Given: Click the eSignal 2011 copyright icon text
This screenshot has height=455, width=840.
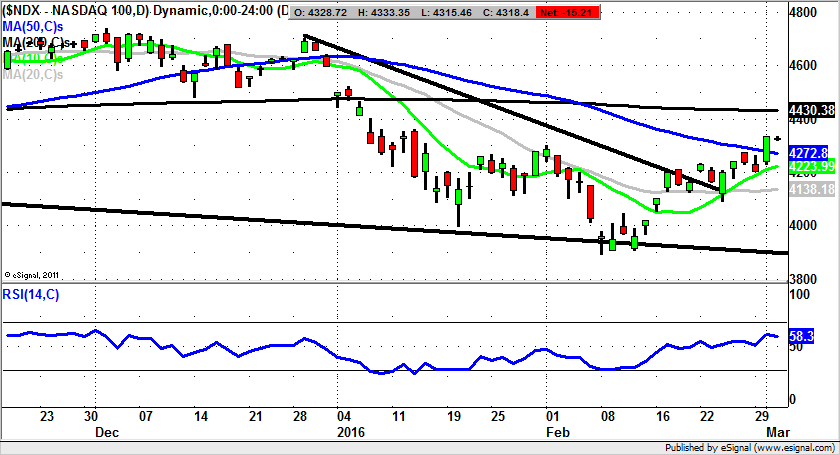Looking at the screenshot, I should click(x=32, y=273).
